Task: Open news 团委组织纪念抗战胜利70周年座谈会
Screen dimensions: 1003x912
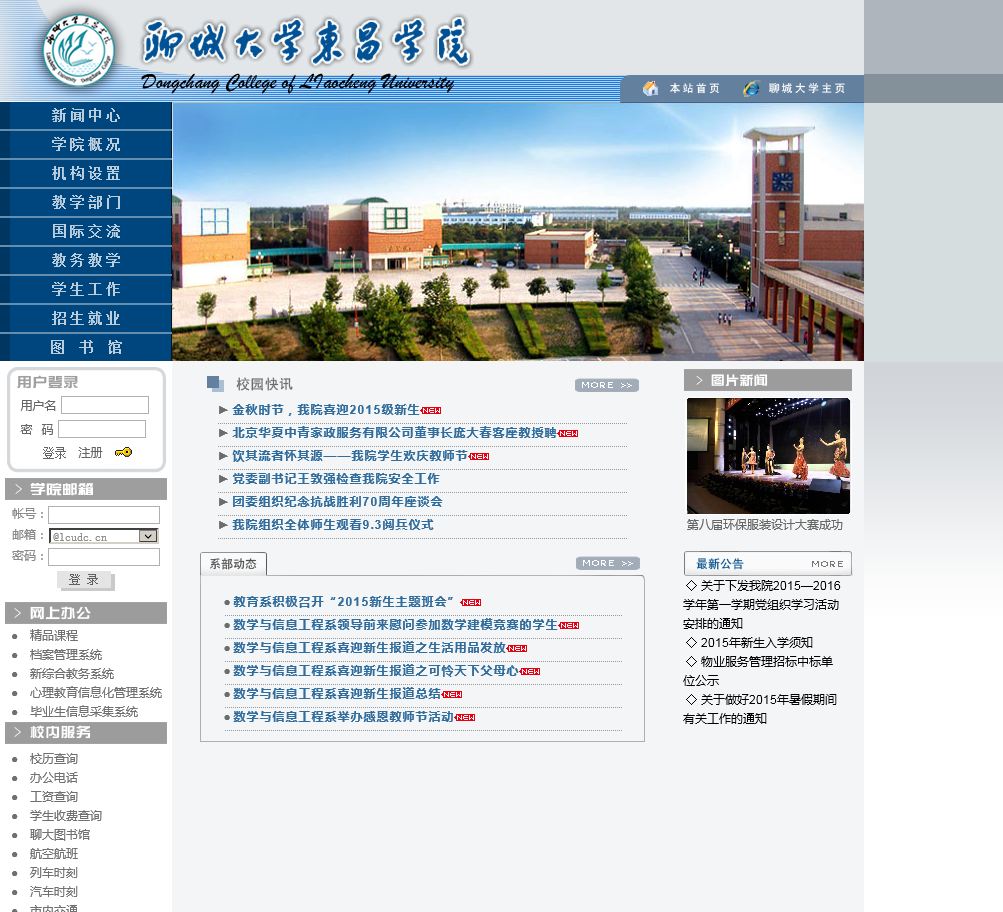Action: [337, 502]
